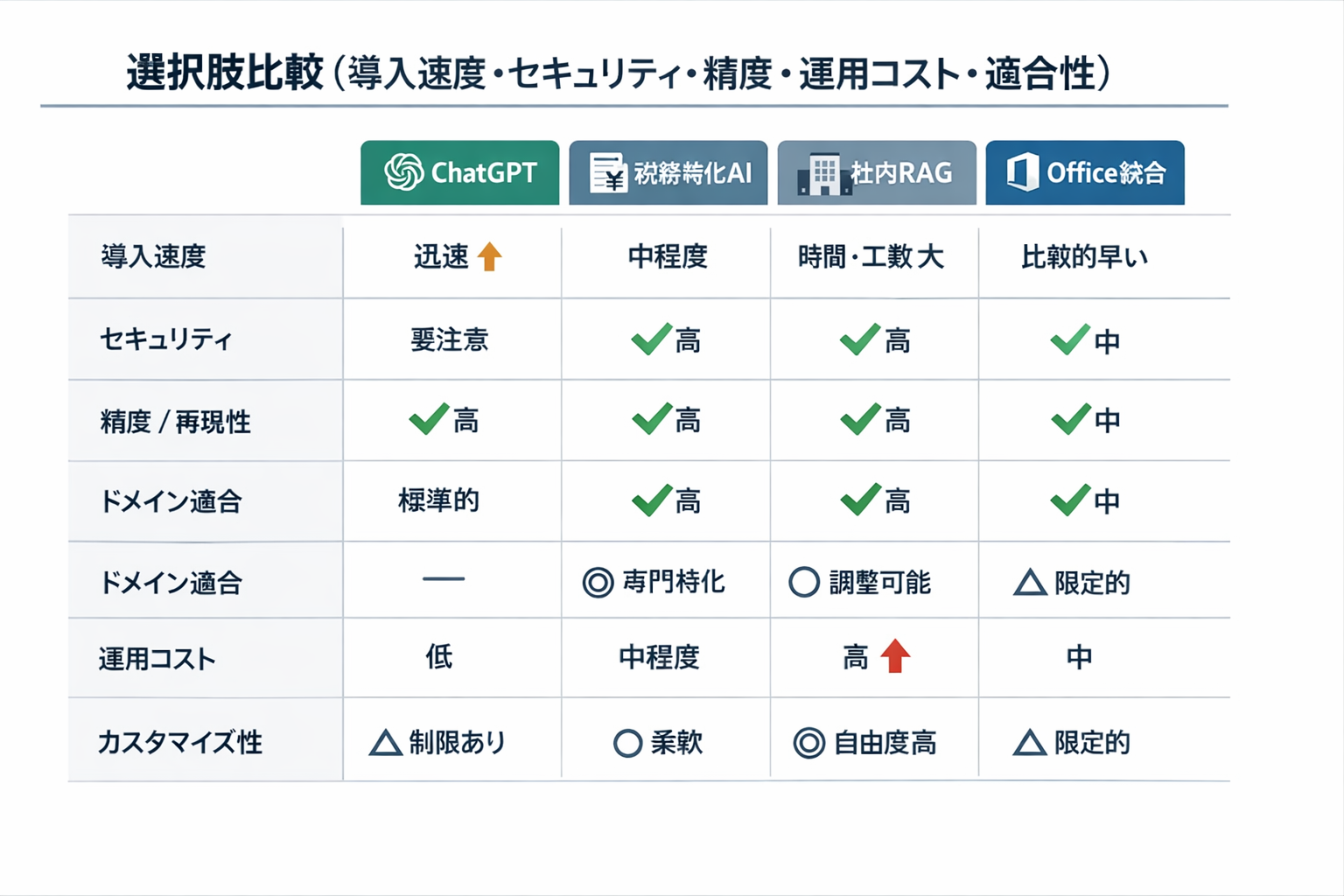This screenshot has height=896, width=1344.
Task: Click ドメイン適合 checkmark under 社内RAG
Action: click(860, 500)
